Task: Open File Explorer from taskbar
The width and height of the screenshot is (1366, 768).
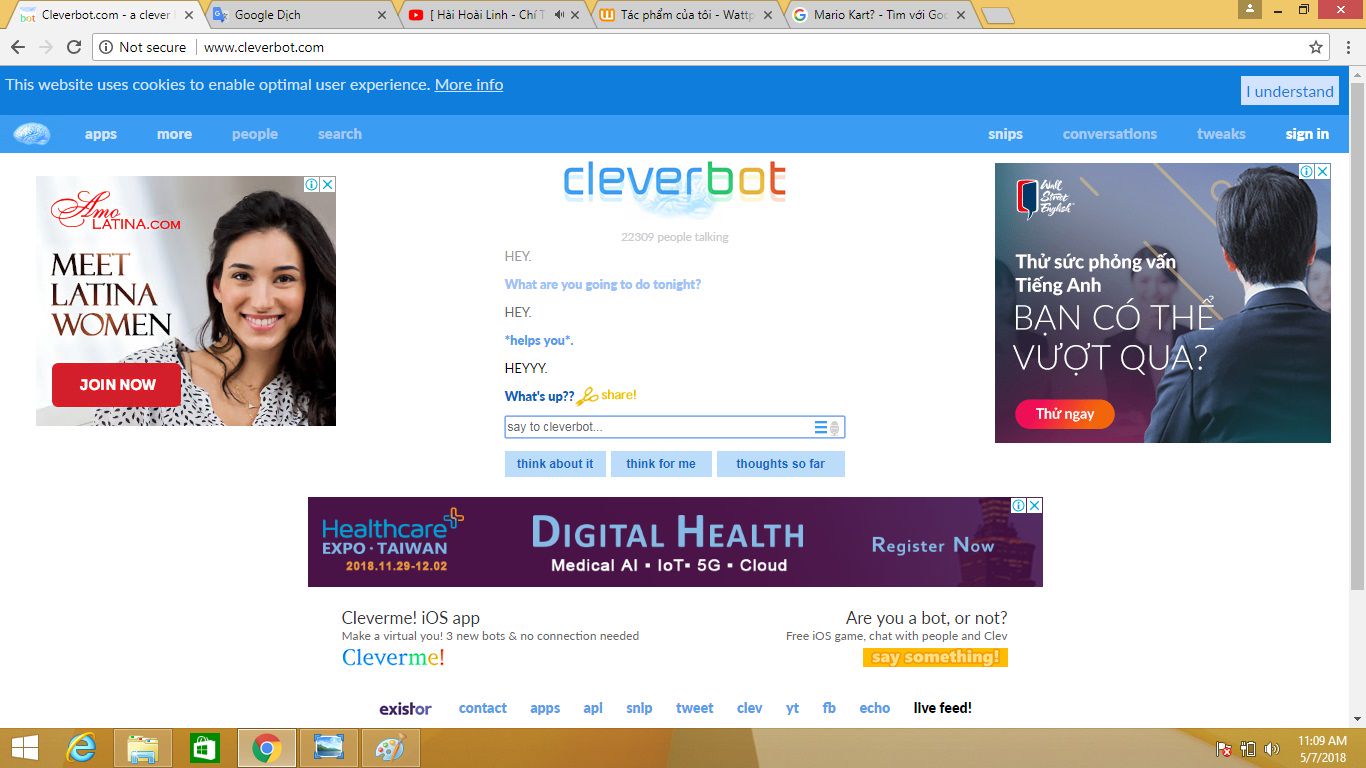Action: click(x=143, y=748)
